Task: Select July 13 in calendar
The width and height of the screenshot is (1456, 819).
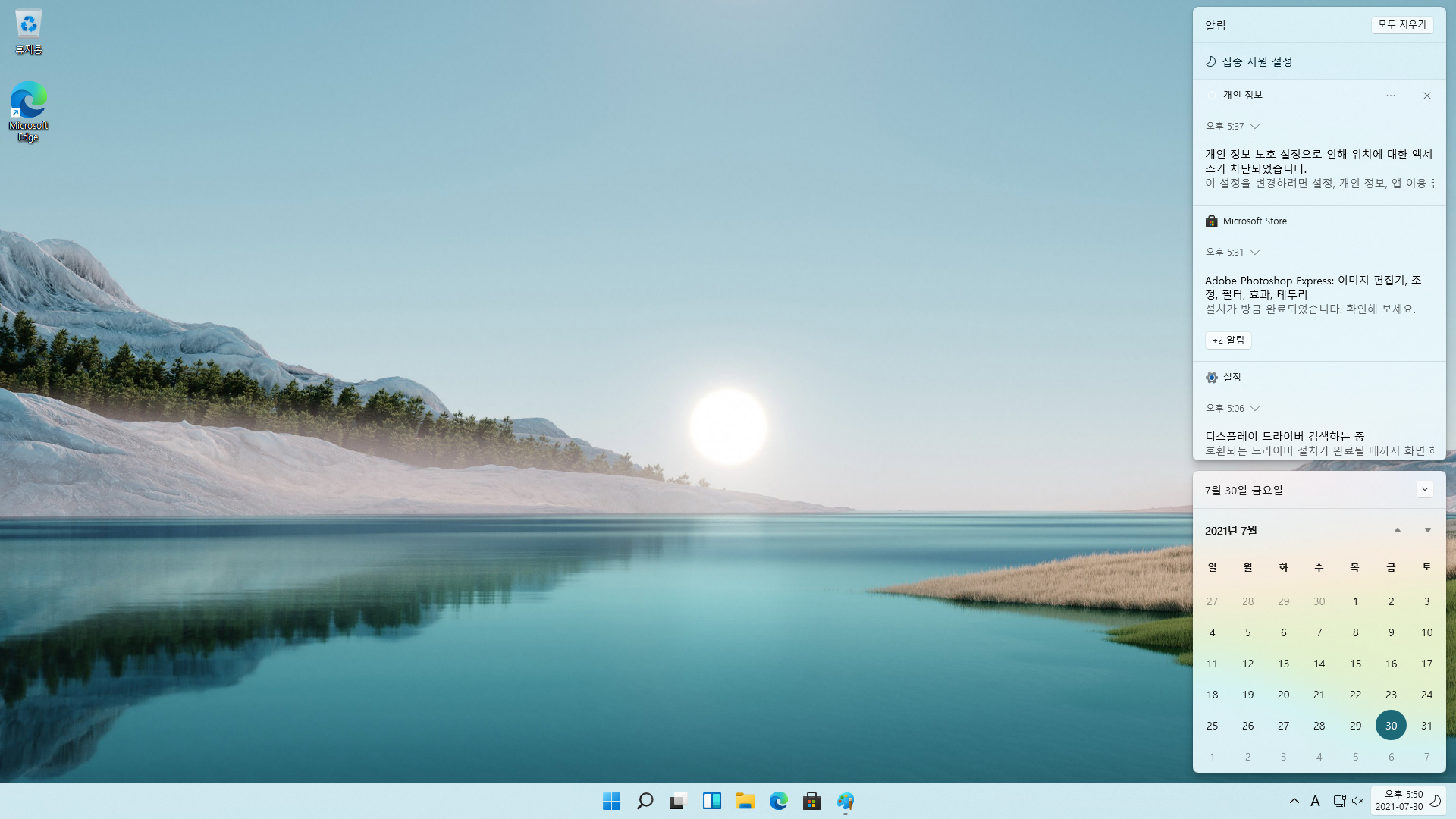Action: tap(1283, 664)
